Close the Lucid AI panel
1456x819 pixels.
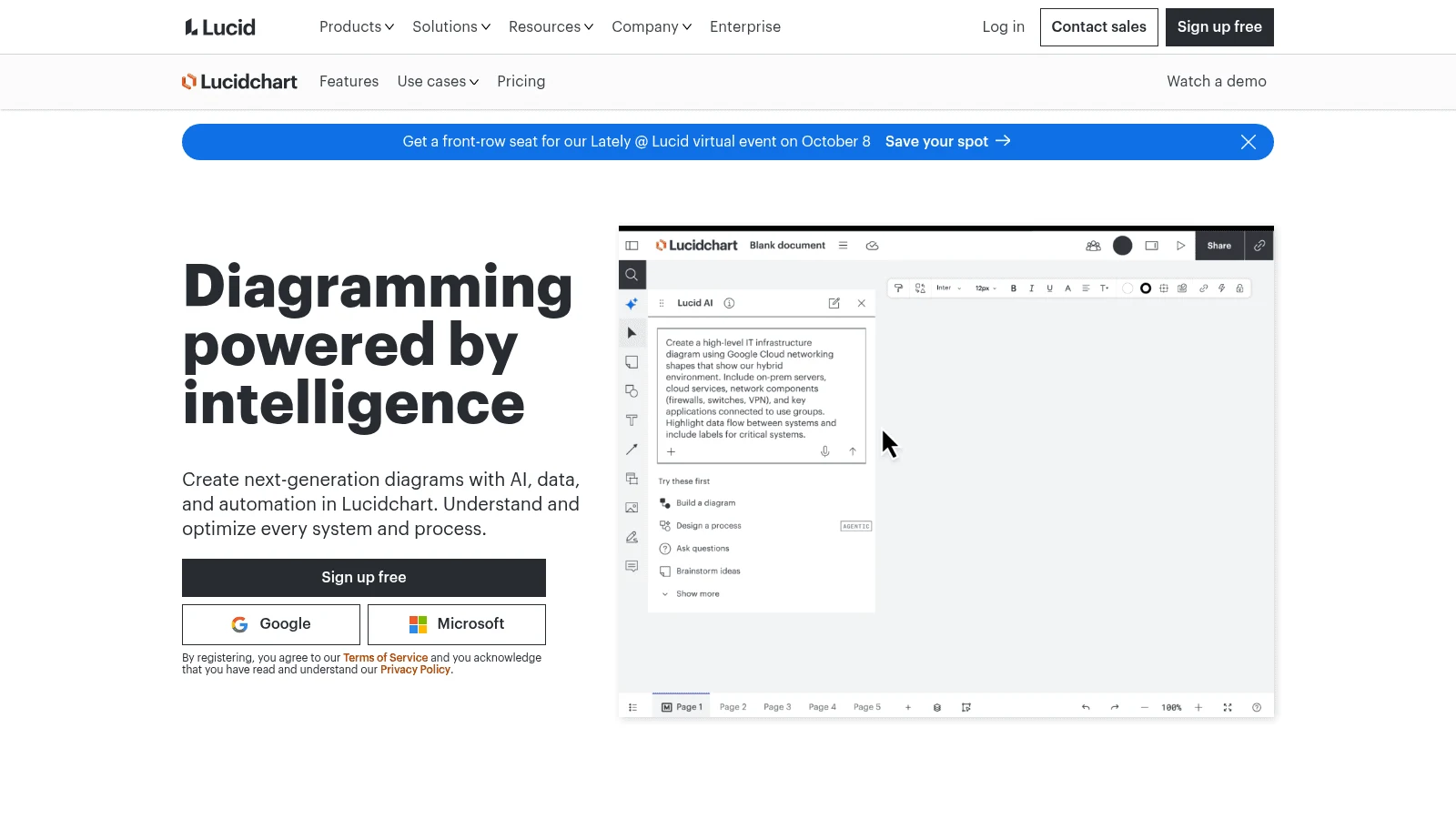pyautogui.click(x=862, y=303)
